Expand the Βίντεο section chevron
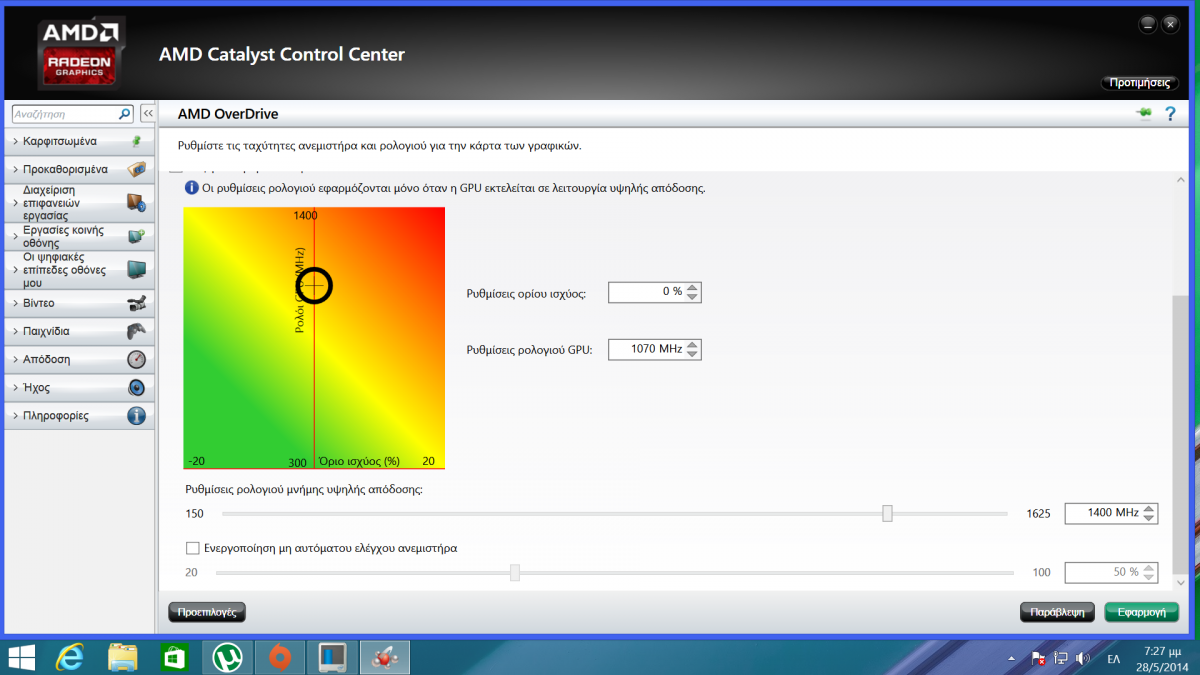This screenshot has width=1200, height=675. [x=15, y=303]
